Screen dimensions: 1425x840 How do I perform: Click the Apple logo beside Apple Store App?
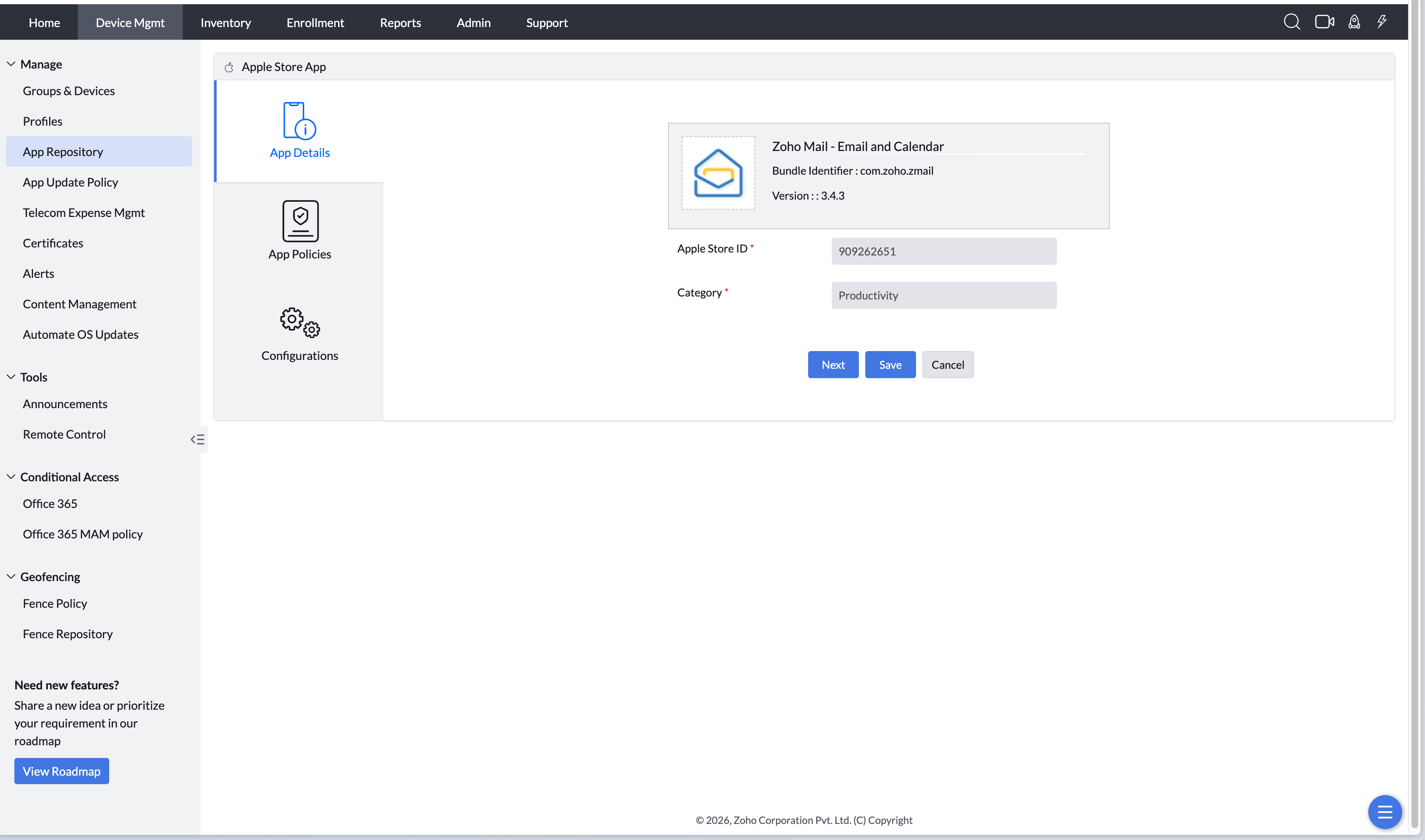[x=229, y=67]
